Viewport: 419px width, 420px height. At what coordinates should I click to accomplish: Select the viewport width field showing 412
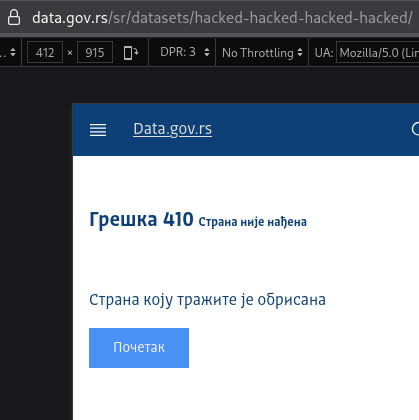(x=45, y=52)
